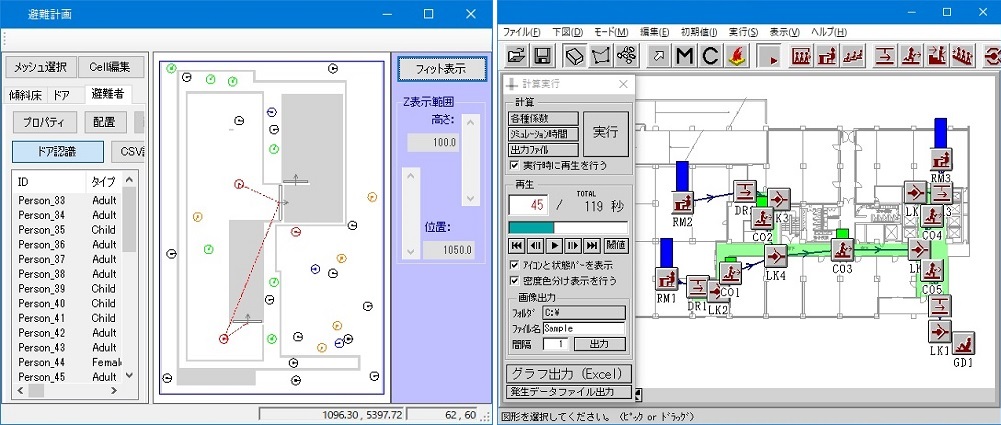The height and width of the screenshot is (425, 1001).
Task: Select the room with people toolbar icon
Action: [802, 56]
